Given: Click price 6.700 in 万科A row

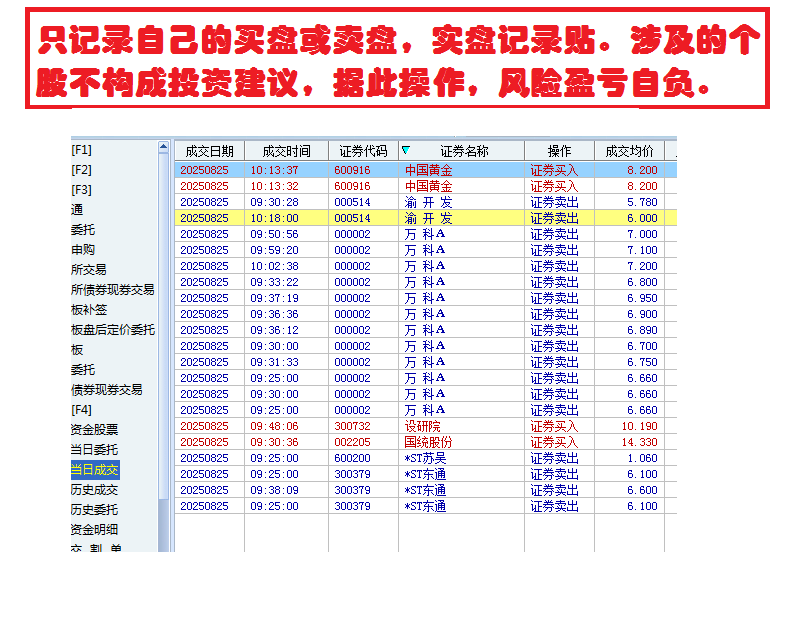Looking at the screenshot, I should coord(642,346).
